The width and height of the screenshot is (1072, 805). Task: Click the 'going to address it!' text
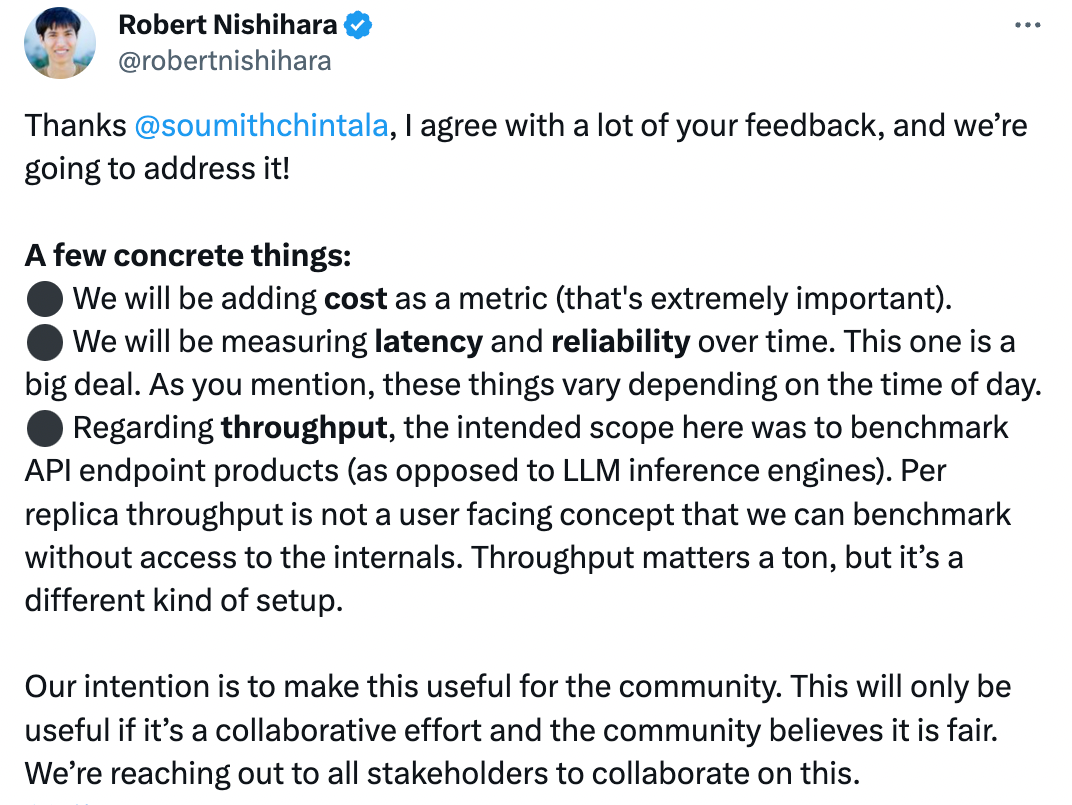point(157,169)
